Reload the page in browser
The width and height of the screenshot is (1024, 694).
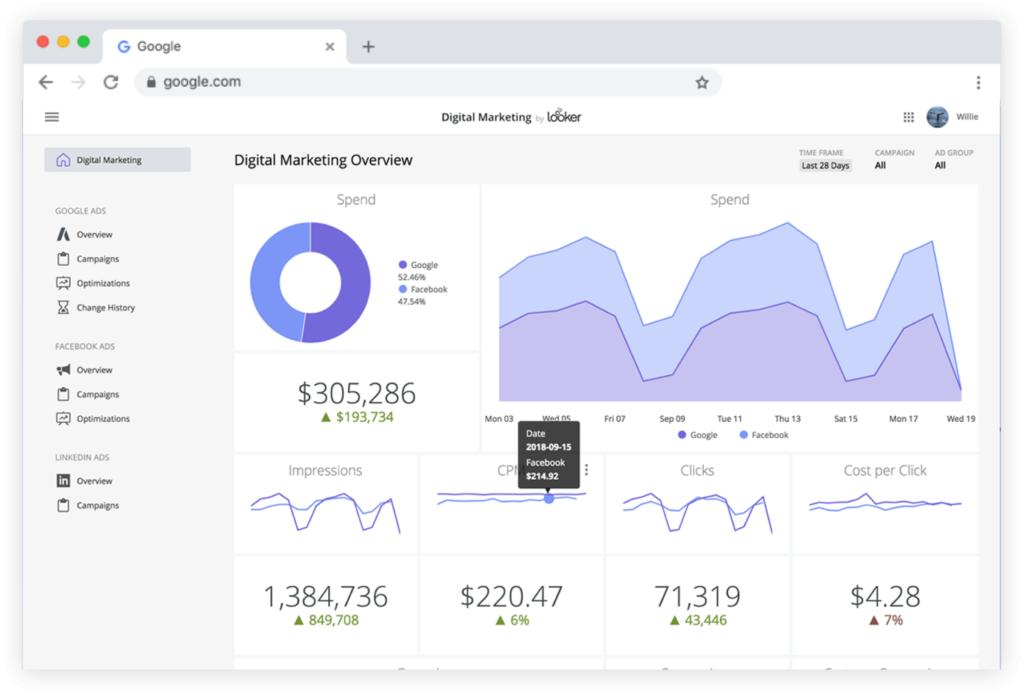[110, 83]
